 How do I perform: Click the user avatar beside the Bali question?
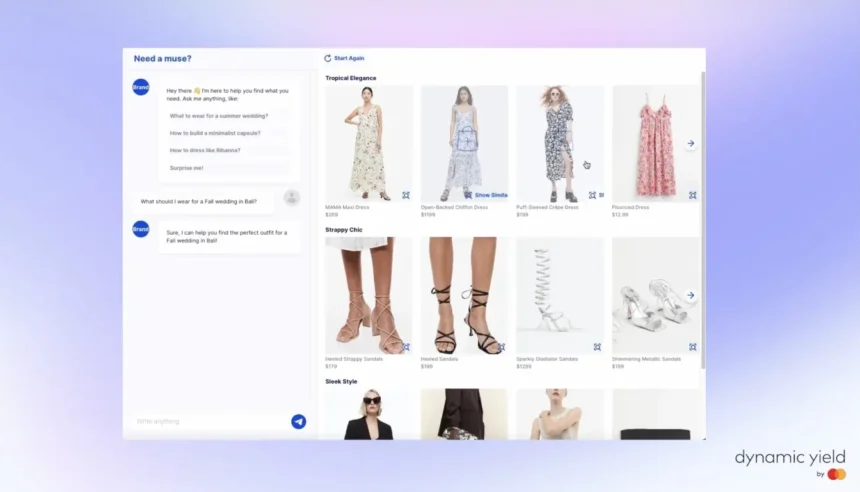(292, 197)
